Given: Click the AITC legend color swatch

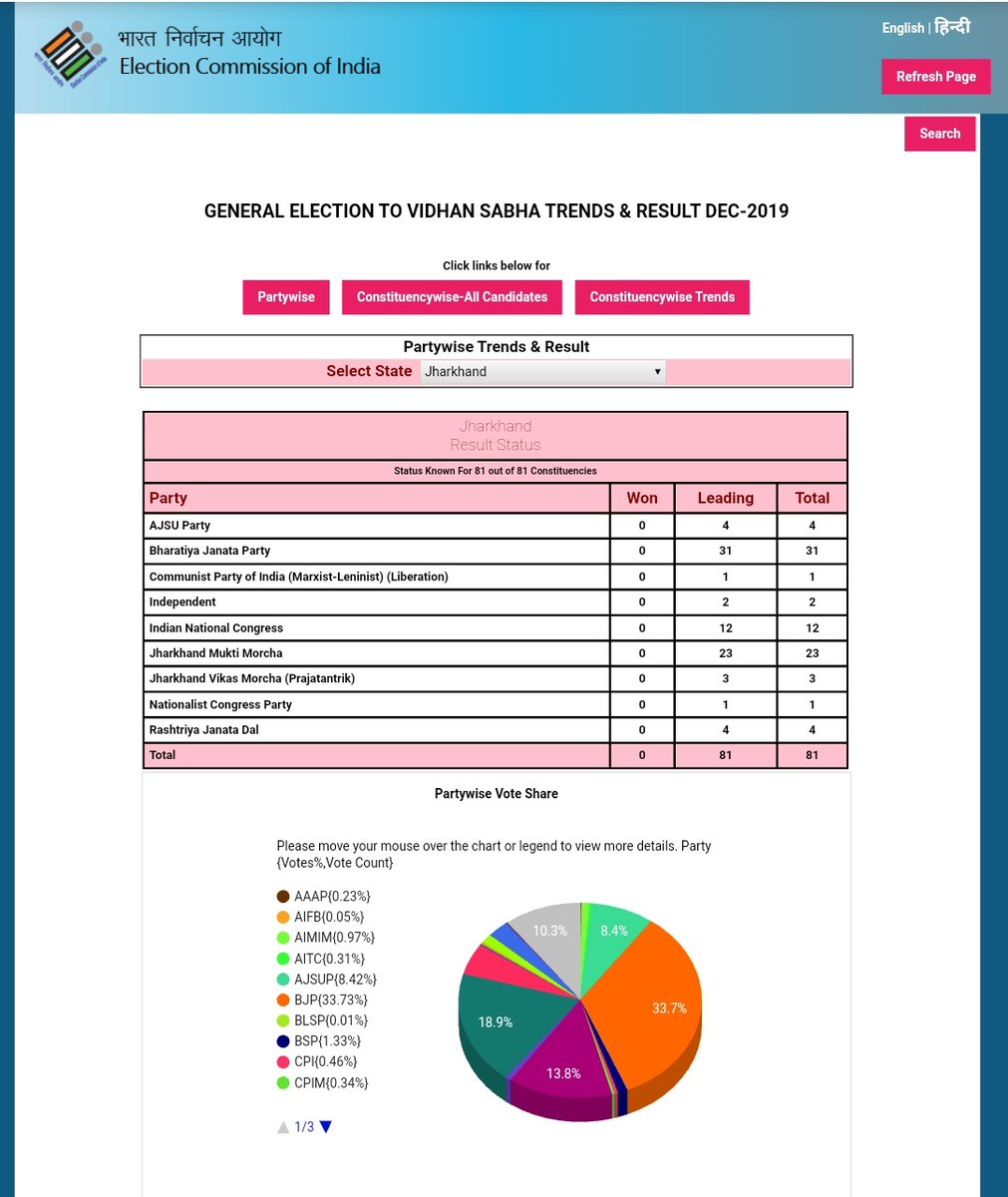Looking at the screenshot, I should [x=283, y=959].
